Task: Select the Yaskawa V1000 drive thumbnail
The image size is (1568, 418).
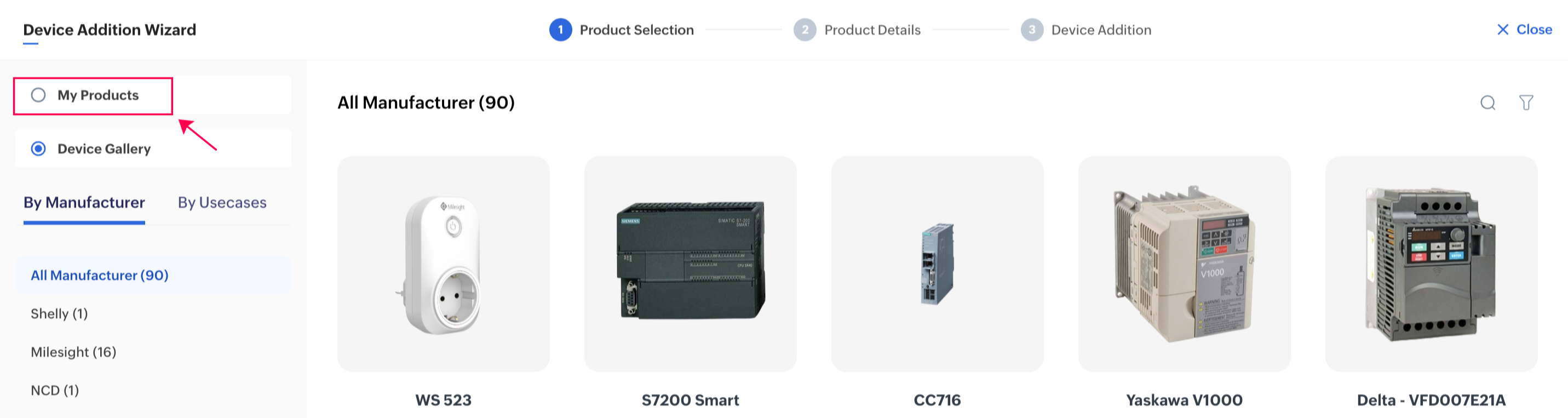Action: click(1184, 264)
